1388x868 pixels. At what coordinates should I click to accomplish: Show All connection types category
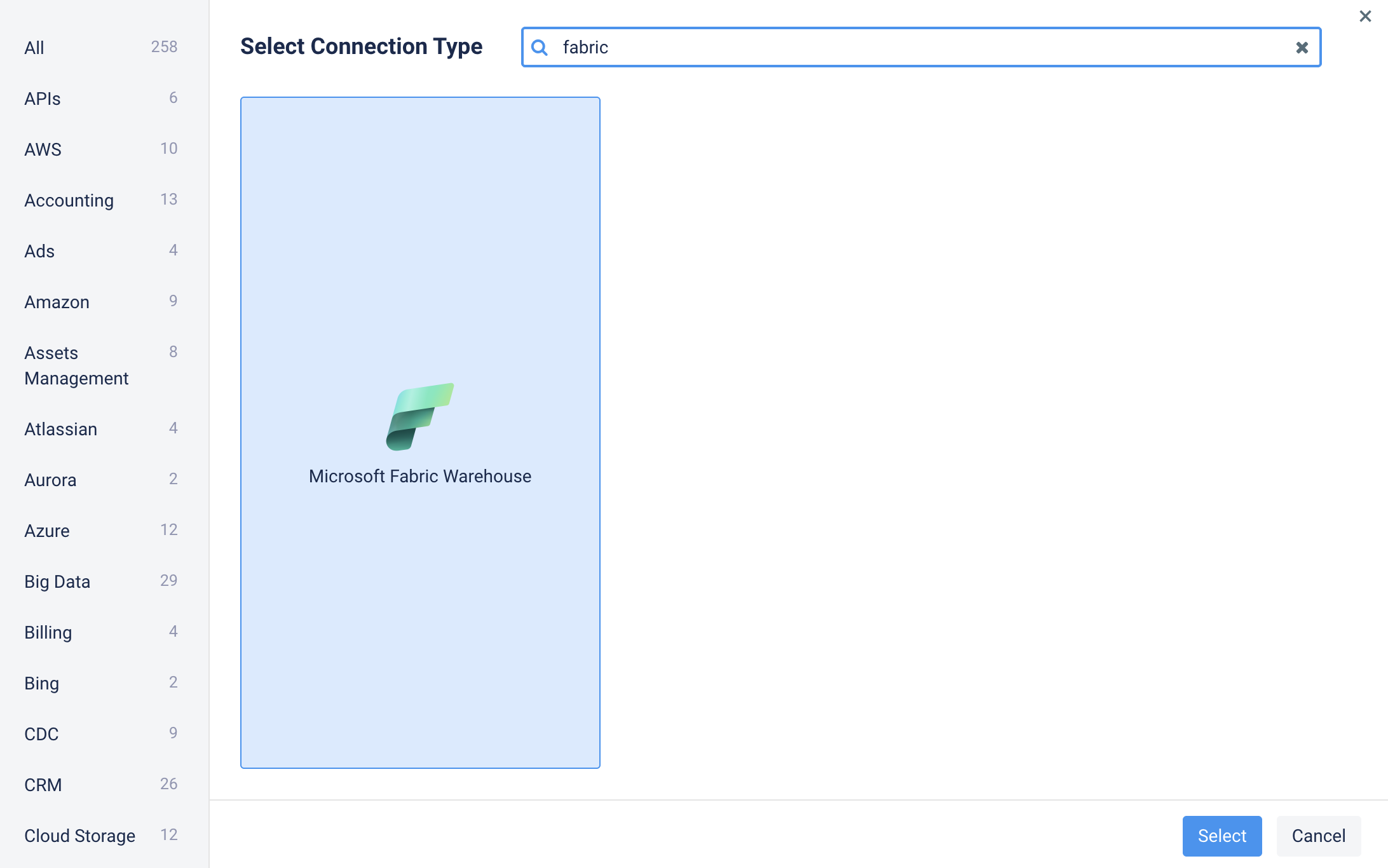pos(101,48)
